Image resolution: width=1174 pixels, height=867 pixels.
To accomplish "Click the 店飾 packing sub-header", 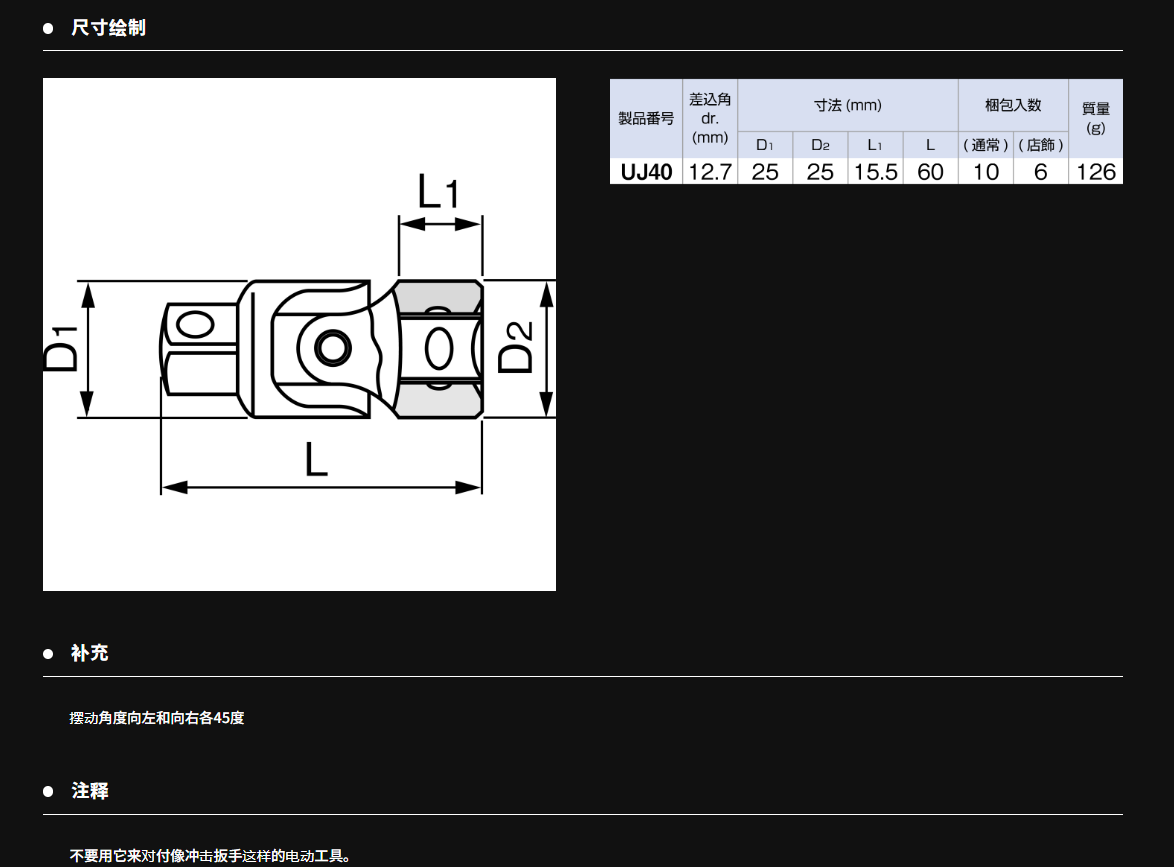I will [1040, 145].
